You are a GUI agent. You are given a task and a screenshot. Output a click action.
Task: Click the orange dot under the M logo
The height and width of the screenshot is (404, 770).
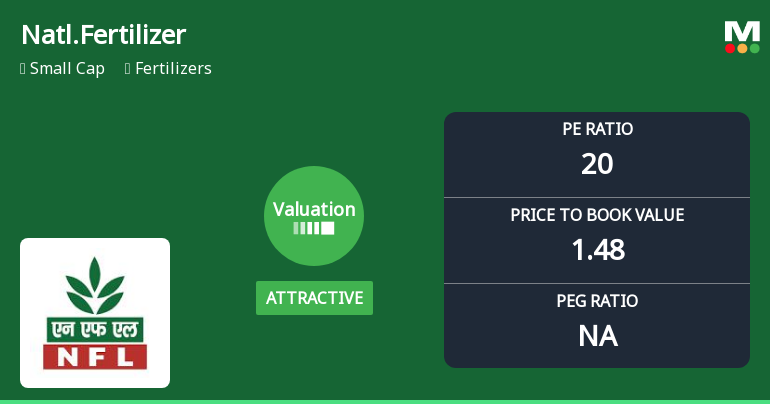[742, 48]
